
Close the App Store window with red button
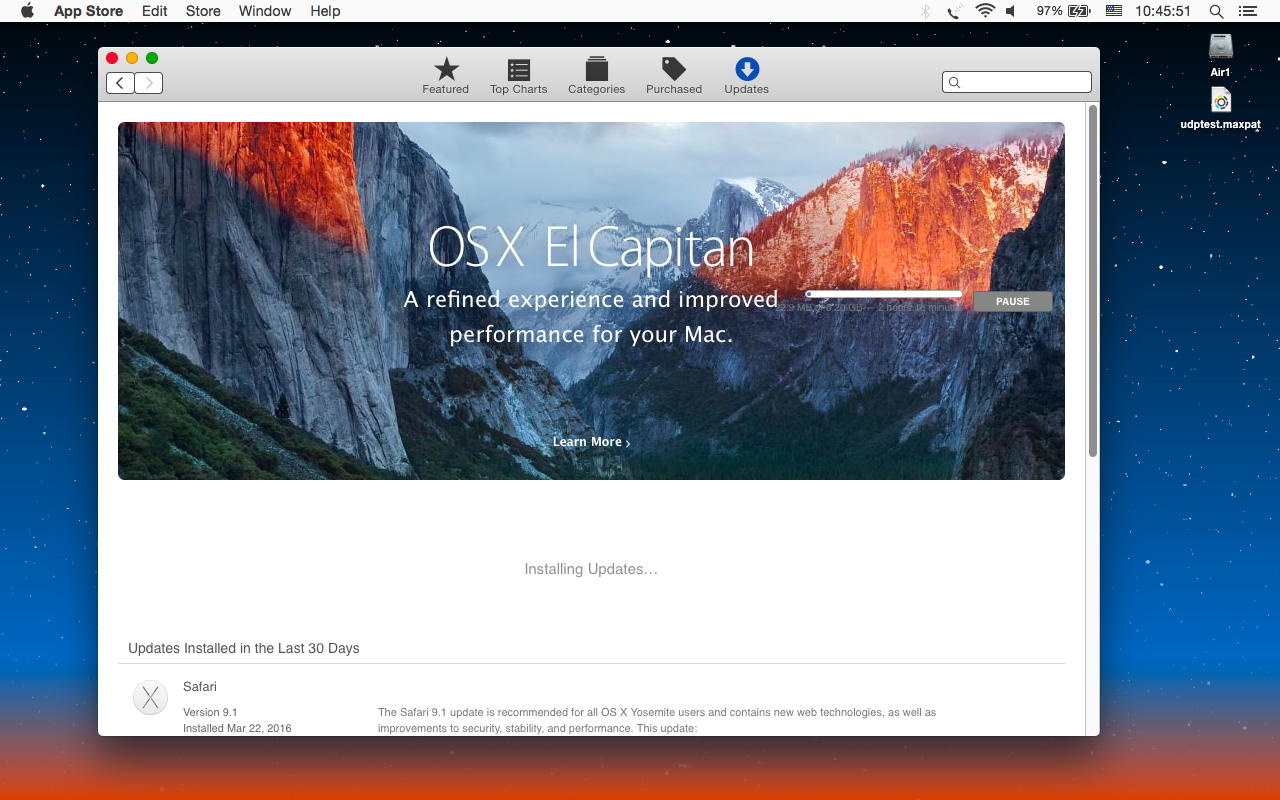point(112,58)
